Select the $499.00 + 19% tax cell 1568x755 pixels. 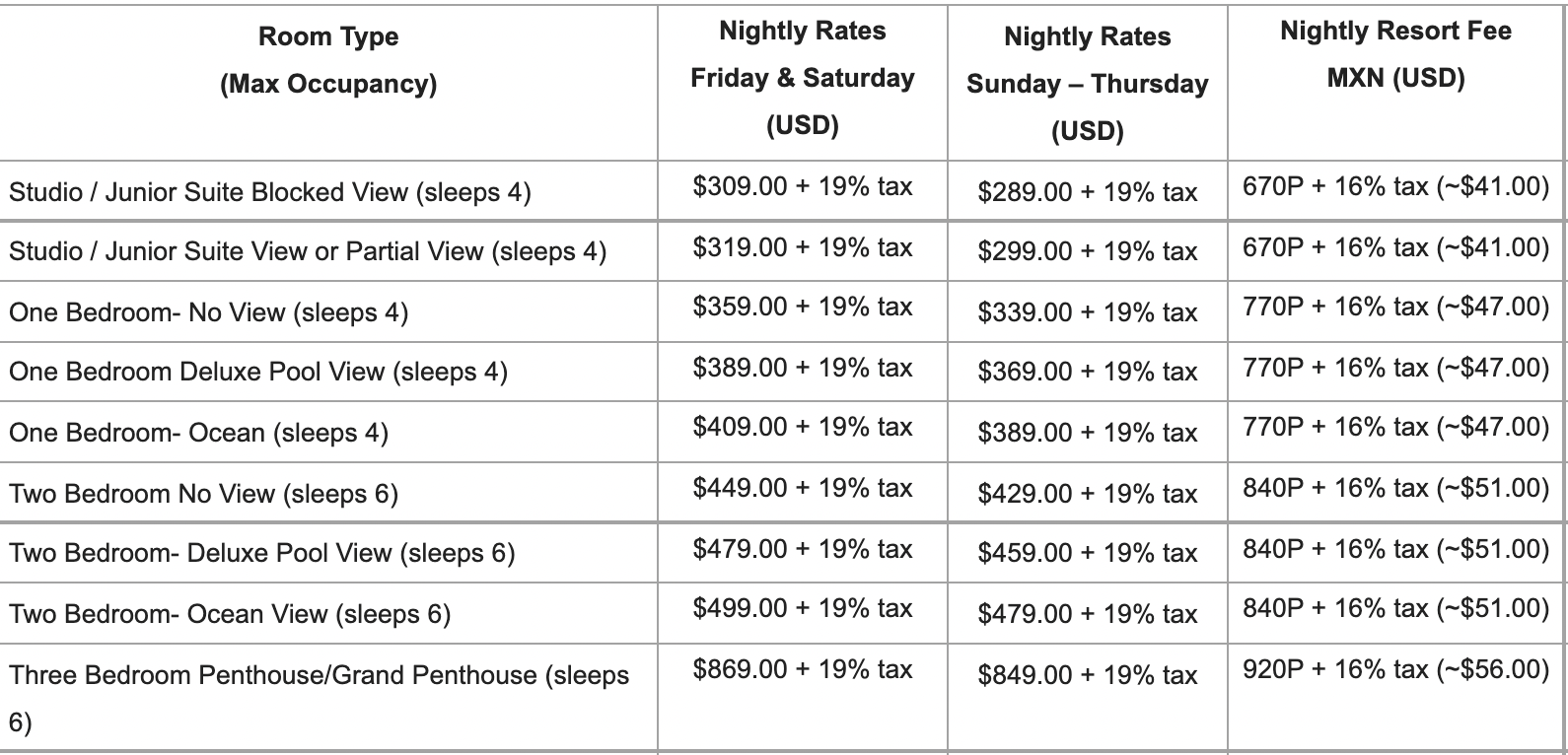(803, 609)
